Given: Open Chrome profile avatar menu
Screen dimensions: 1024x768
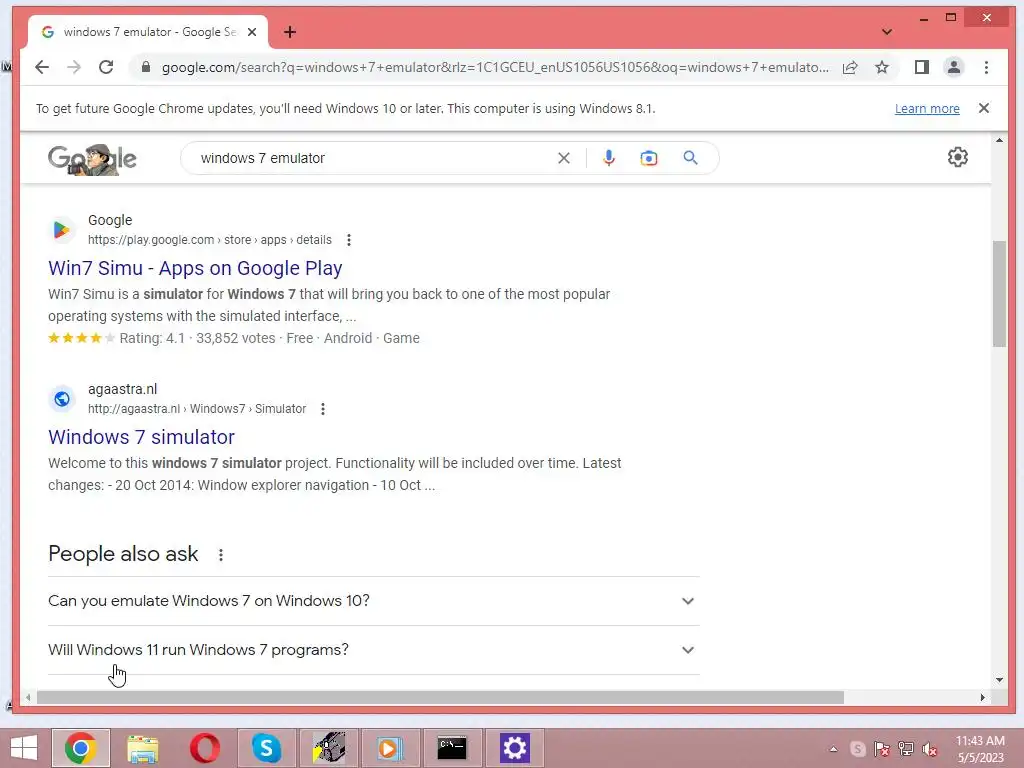Looking at the screenshot, I should pyautogui.click(x=953, y=67).
